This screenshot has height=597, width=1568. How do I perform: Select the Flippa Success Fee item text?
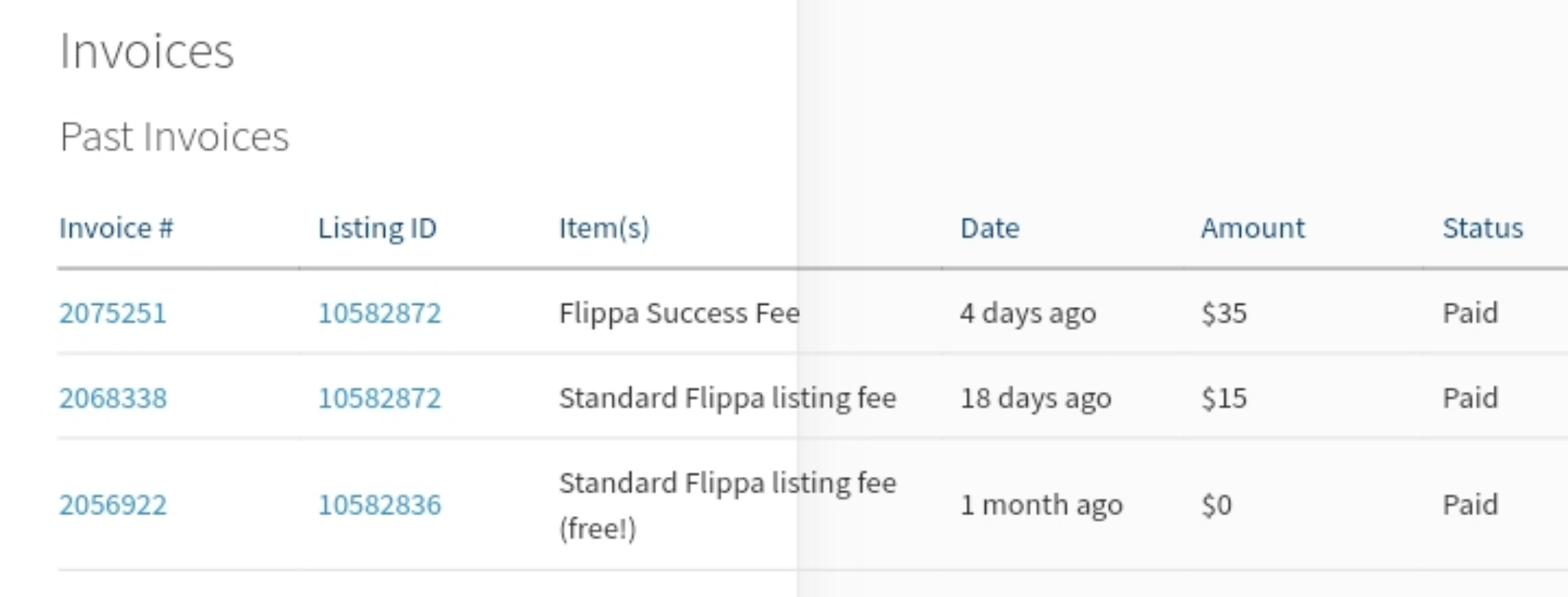tap(679, 313)
